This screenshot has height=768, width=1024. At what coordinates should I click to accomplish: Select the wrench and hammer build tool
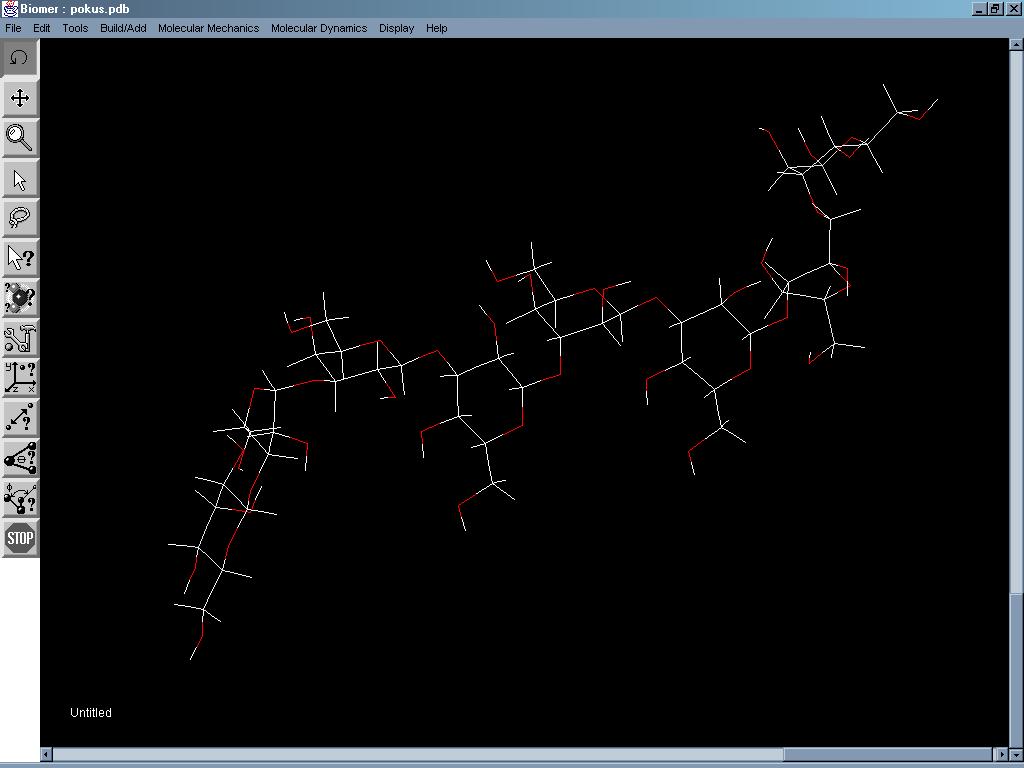point(20,338)
